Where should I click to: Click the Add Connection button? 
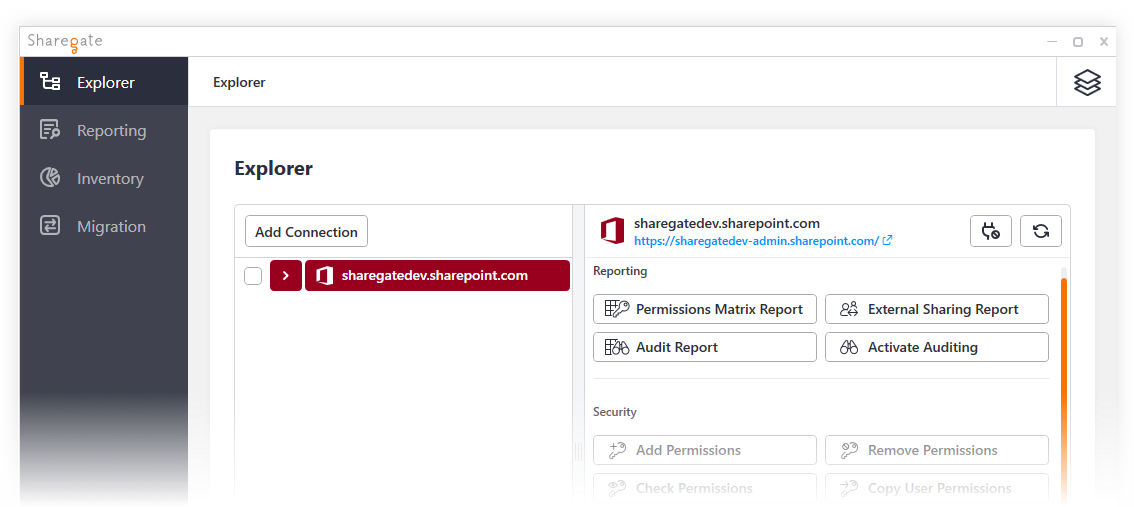click(x=307, y=231)
